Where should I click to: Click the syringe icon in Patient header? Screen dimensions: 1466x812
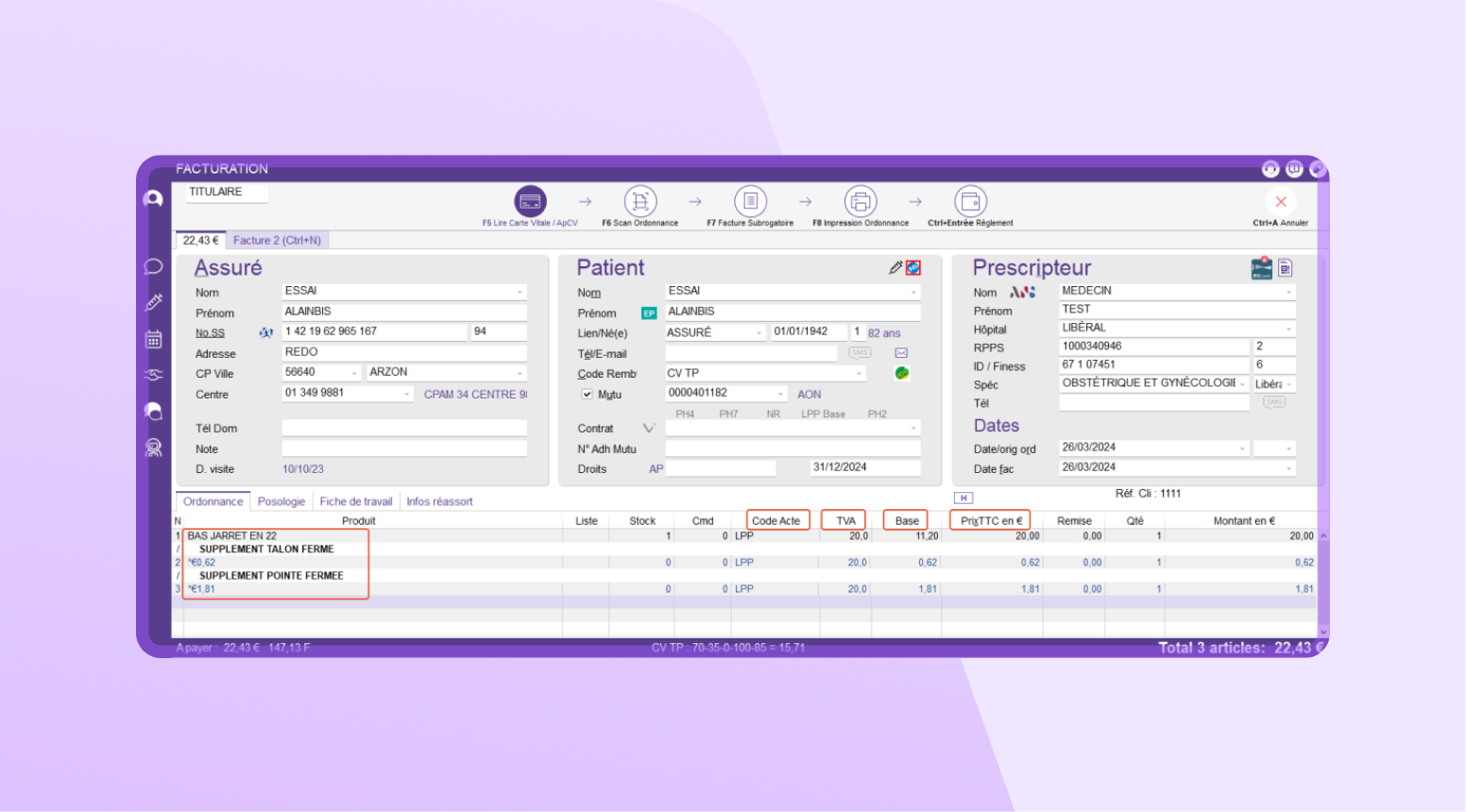tap(895, 268)
